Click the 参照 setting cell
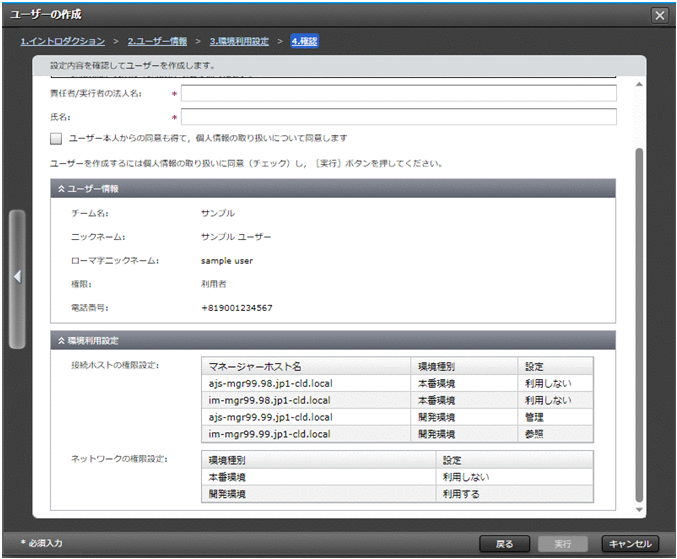Viewport: 677px width, 559px height. pyautogui.click(x=556, y=434)
